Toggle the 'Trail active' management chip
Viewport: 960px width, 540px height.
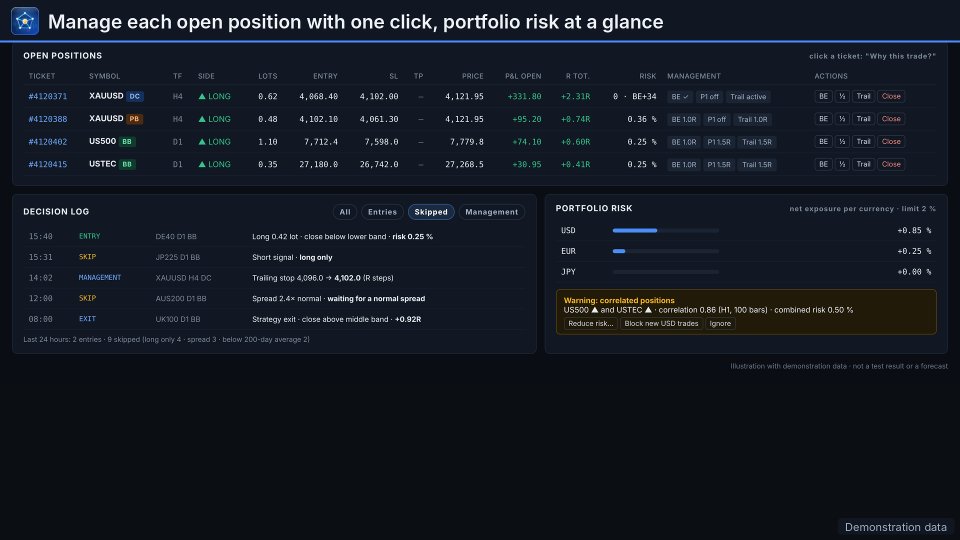[748, 97]
